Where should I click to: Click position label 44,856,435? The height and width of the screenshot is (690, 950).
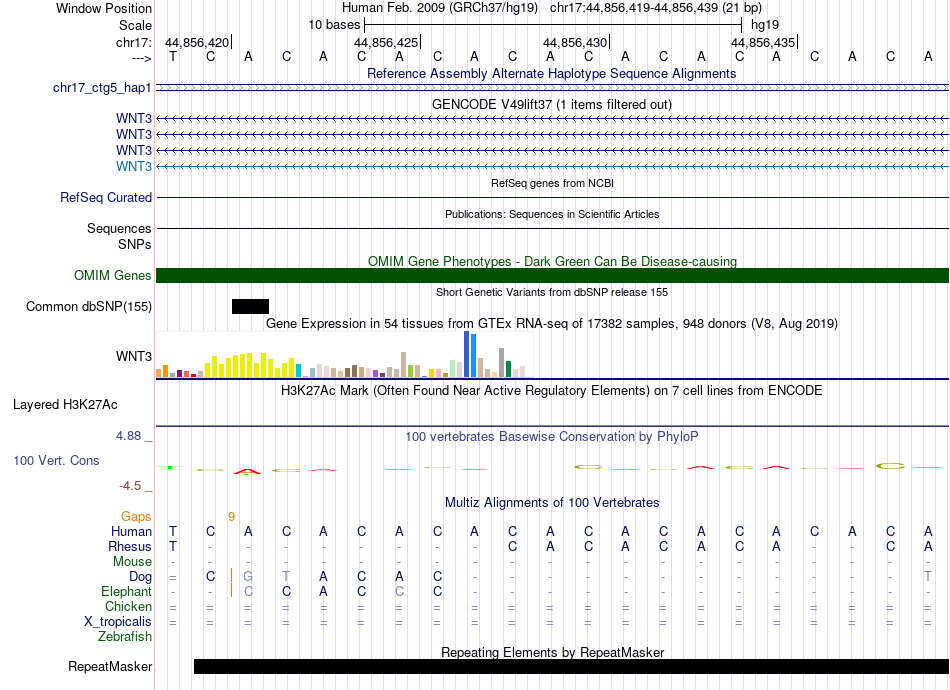(763, 42)
